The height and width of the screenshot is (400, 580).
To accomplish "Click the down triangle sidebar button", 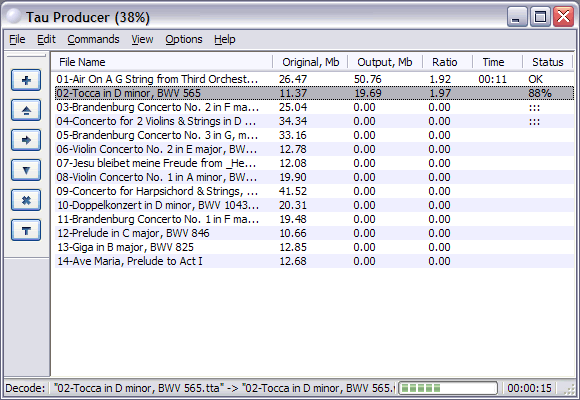I will click(26, 170).
